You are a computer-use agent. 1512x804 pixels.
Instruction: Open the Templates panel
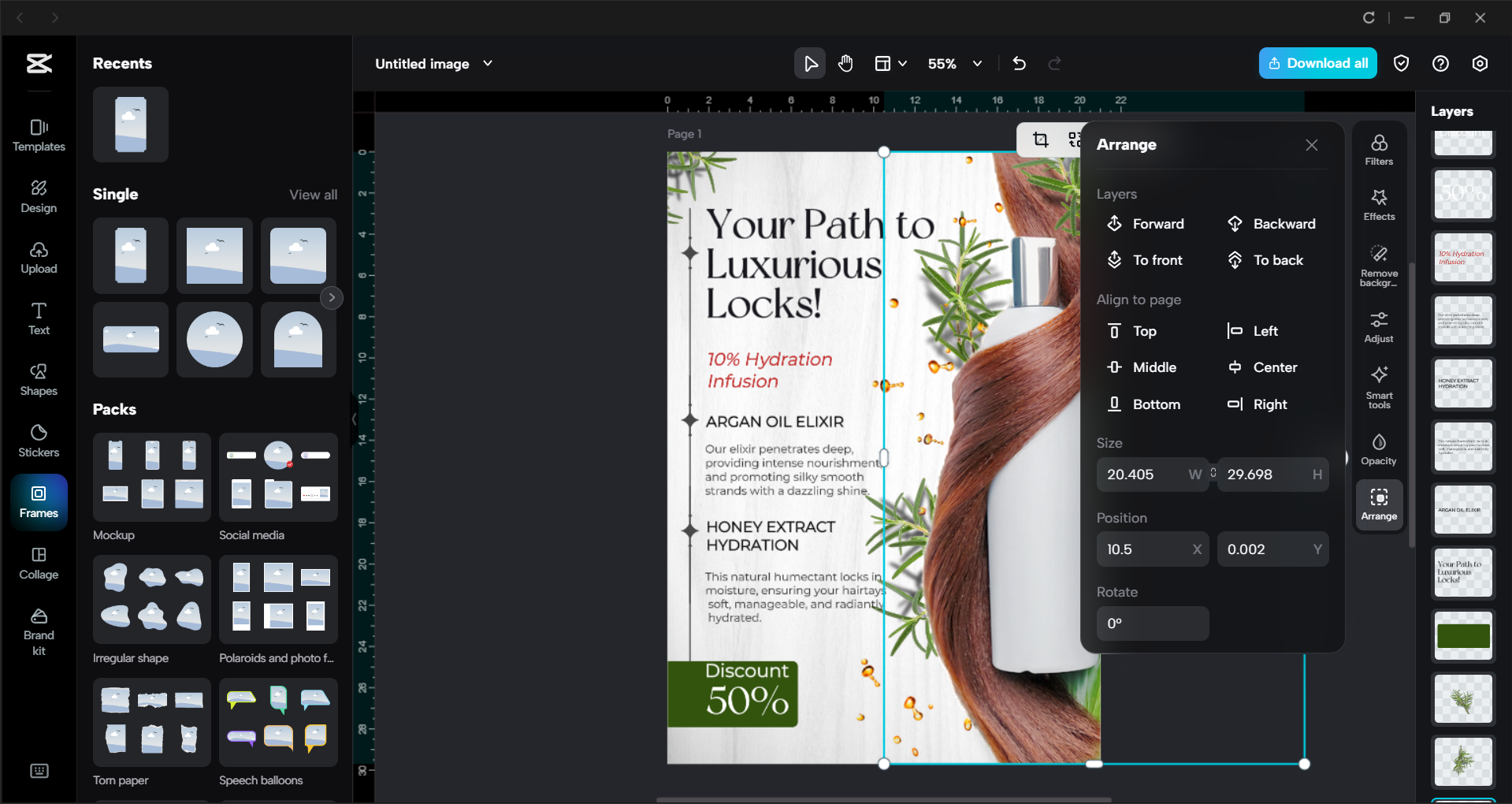pyautogui.click(x=39, y=134)
